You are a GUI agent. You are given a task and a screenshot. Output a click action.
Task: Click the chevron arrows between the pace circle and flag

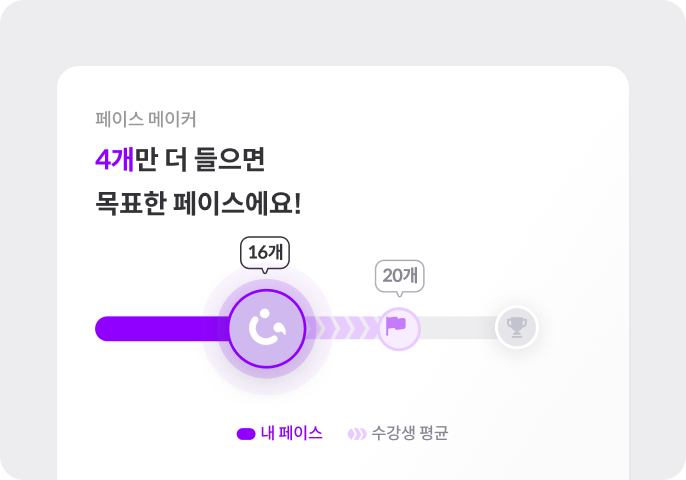coord(342,328)
